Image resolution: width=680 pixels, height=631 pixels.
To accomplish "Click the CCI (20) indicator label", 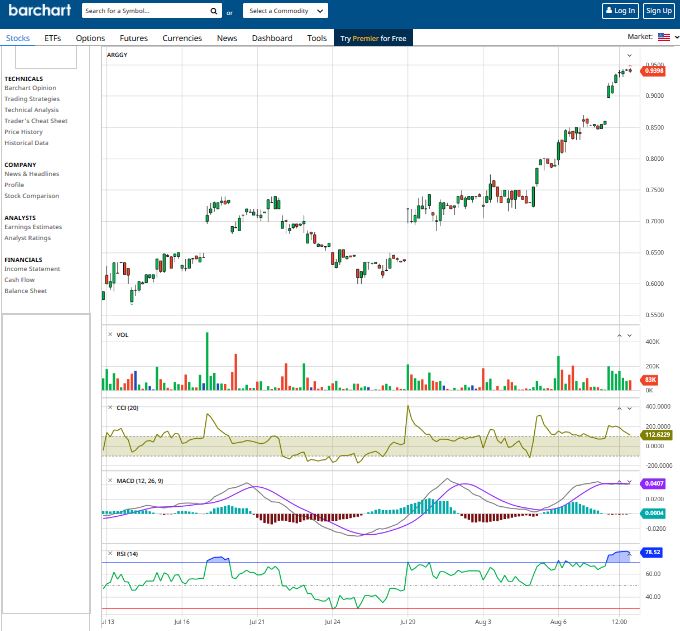I will pyautogui.click(x=127, y=407).
